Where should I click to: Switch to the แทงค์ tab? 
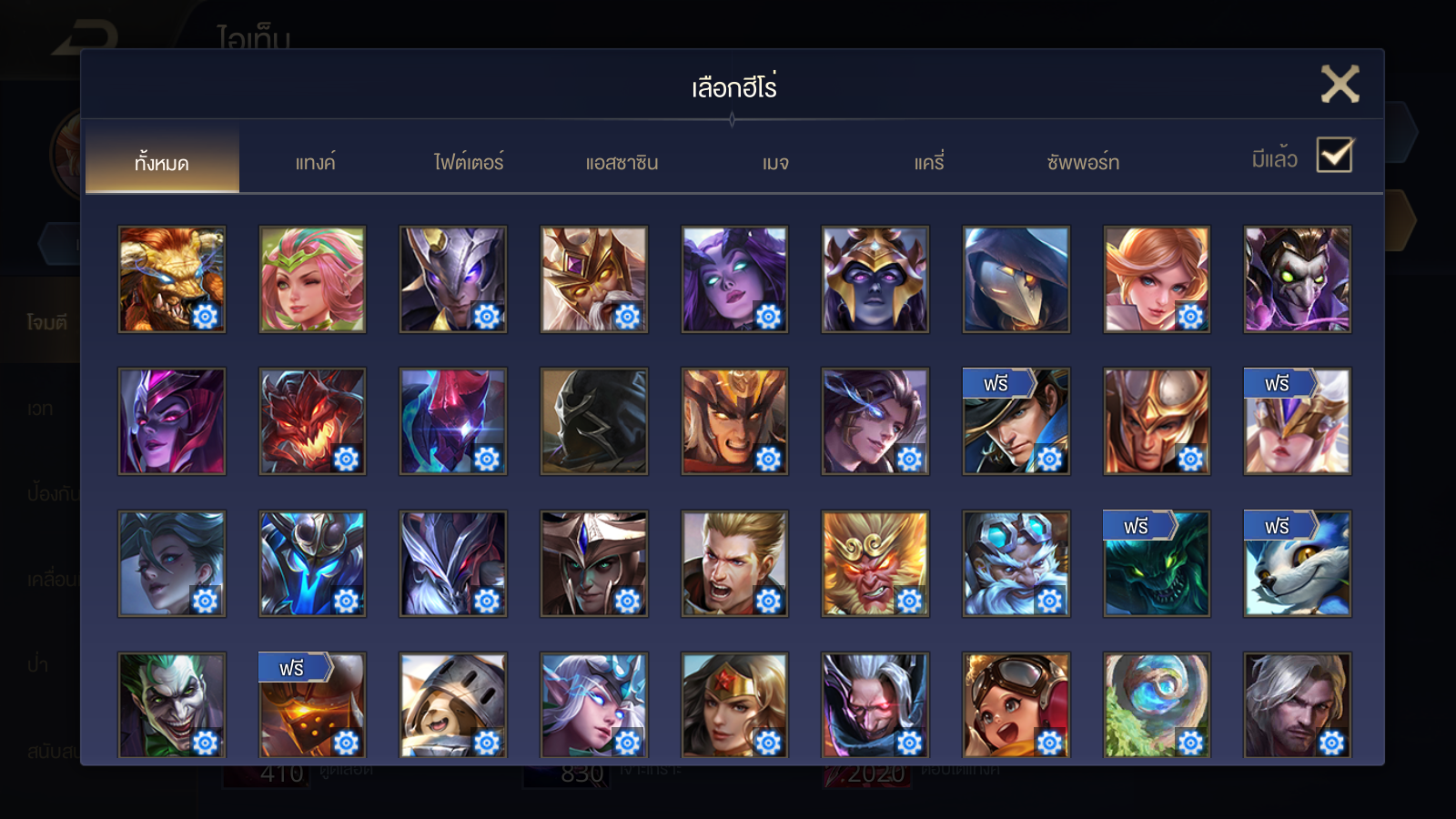[315, 163]
